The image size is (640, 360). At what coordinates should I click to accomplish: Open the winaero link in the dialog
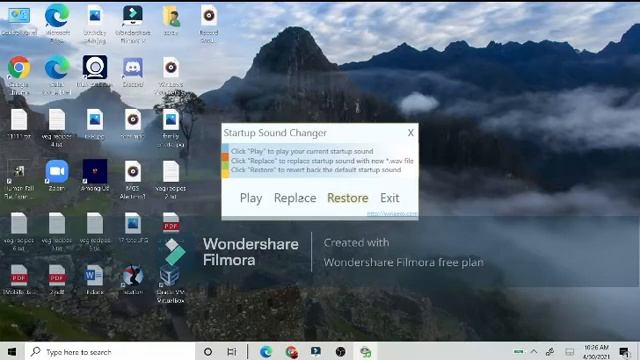pos(391,213)
